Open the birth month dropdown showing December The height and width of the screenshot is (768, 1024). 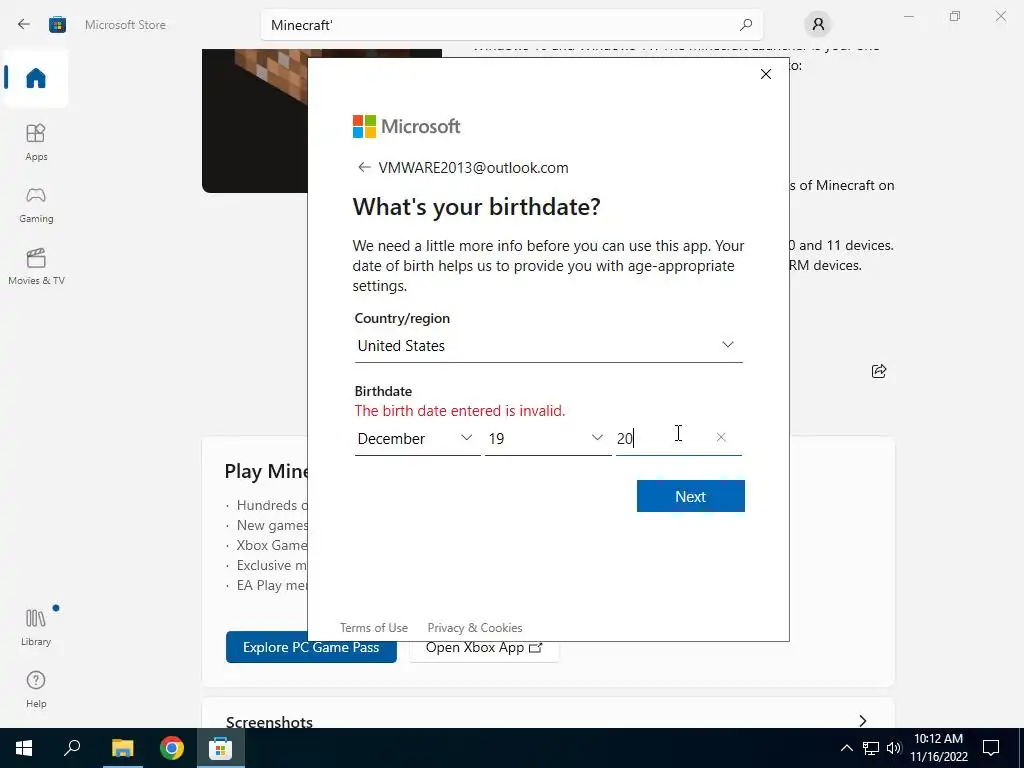pos(417,438)
